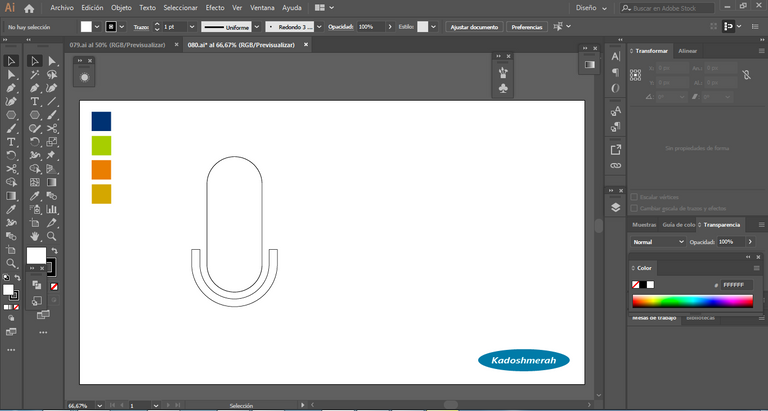The height and width of the screenshot is (411, 768).
Task: Open the Normal blending mode dropdown
Action: click(x=658, y=242)
